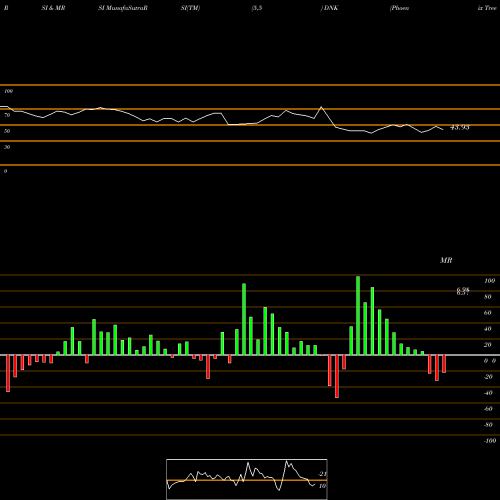Click the '(5,5' parameter text in the header
500x500 pixels.
pyautogui.click(x=257, y=8)
